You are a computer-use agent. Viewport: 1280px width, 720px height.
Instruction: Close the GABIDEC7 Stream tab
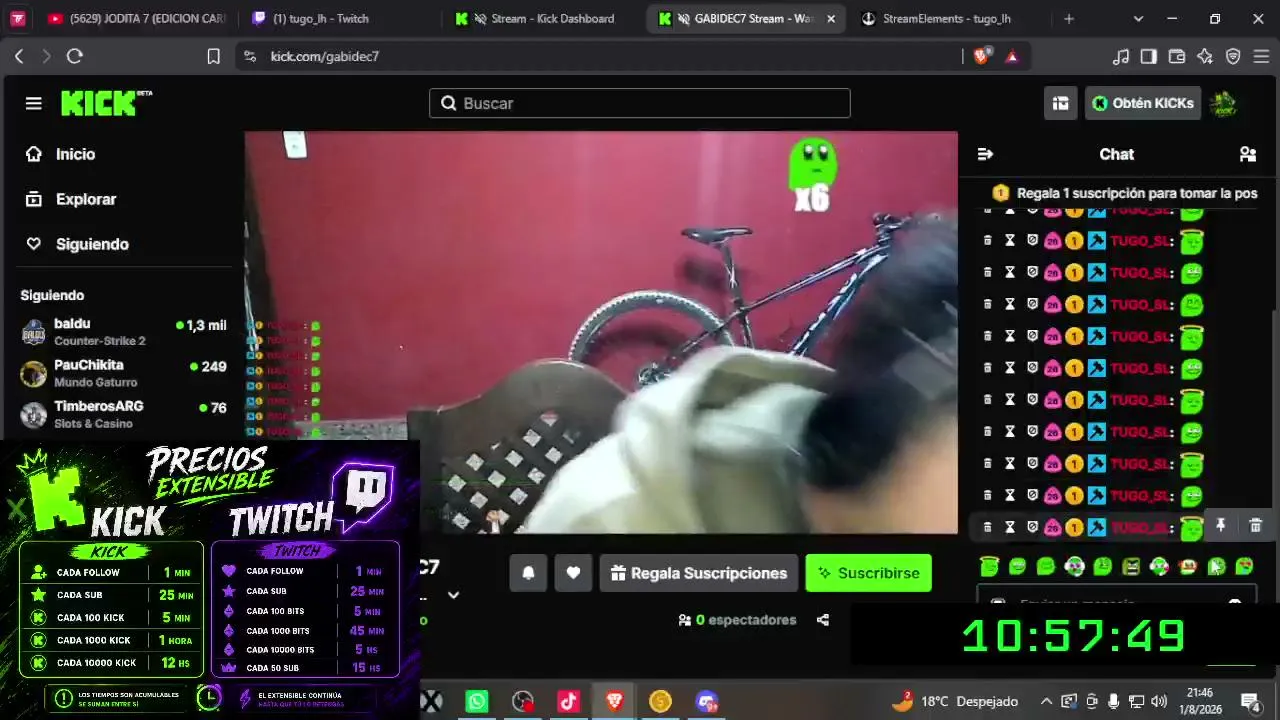[x=831, y=18]
